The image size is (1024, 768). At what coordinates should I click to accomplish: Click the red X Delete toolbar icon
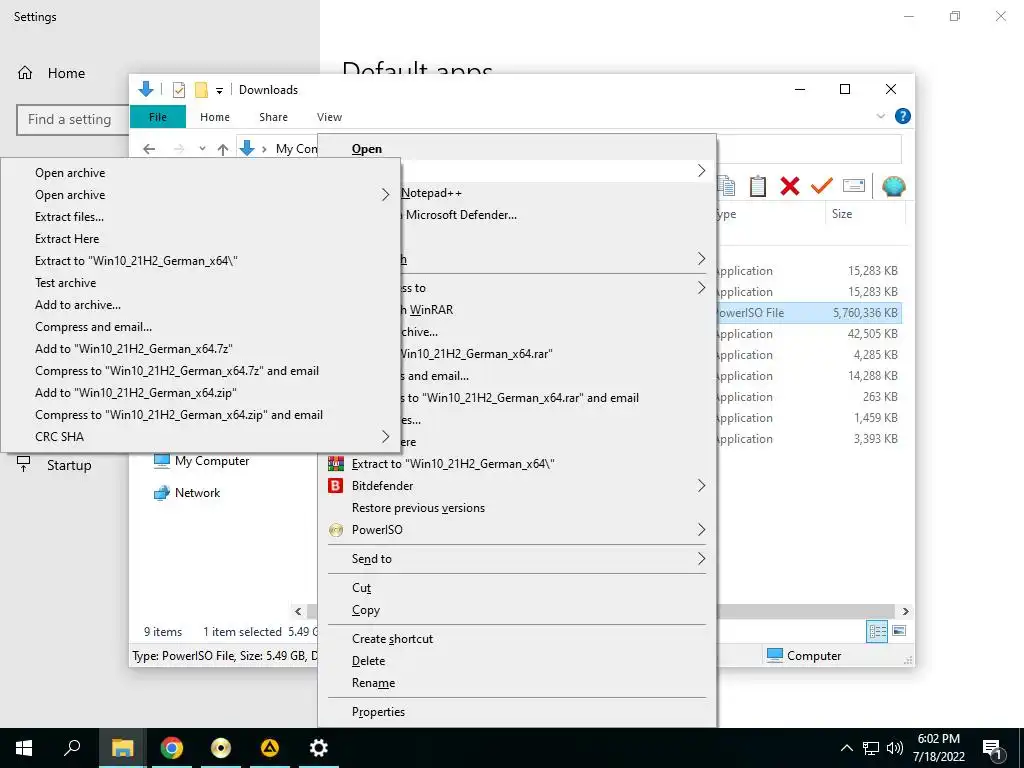[790, 186]
